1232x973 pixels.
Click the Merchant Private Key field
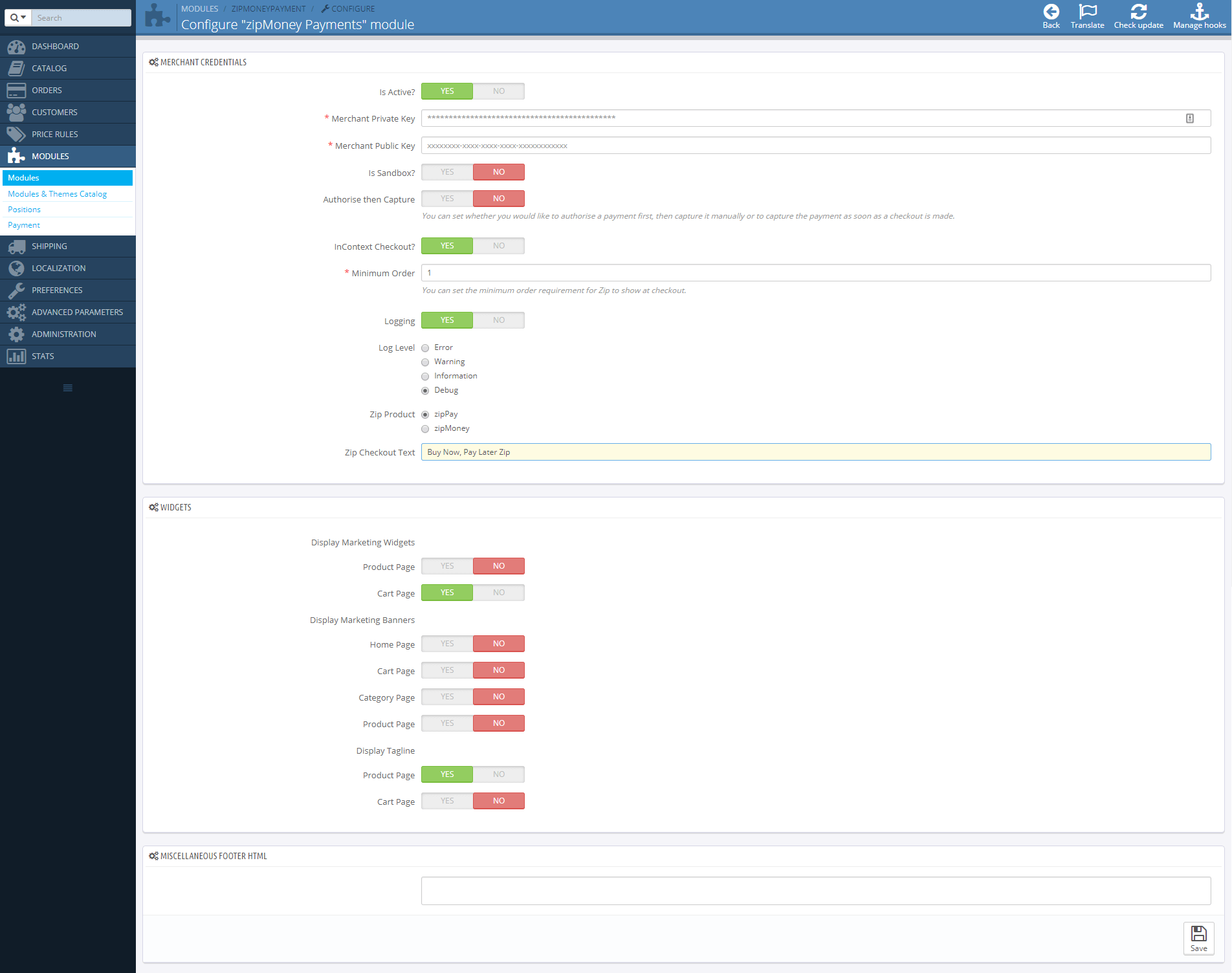coord(816,118)
